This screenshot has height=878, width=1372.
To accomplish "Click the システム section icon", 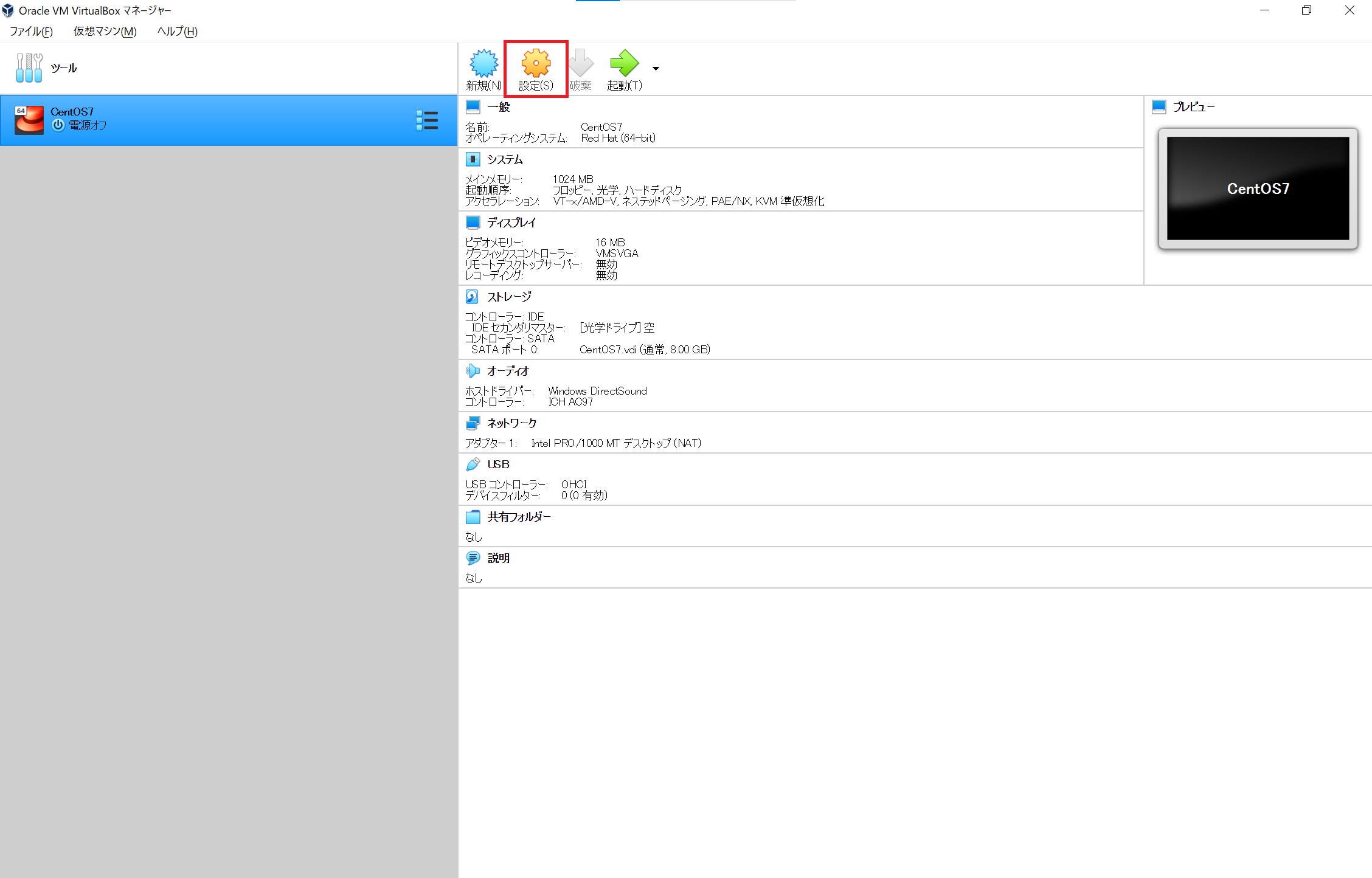I will pyautogui.click(x=473, y=159).
